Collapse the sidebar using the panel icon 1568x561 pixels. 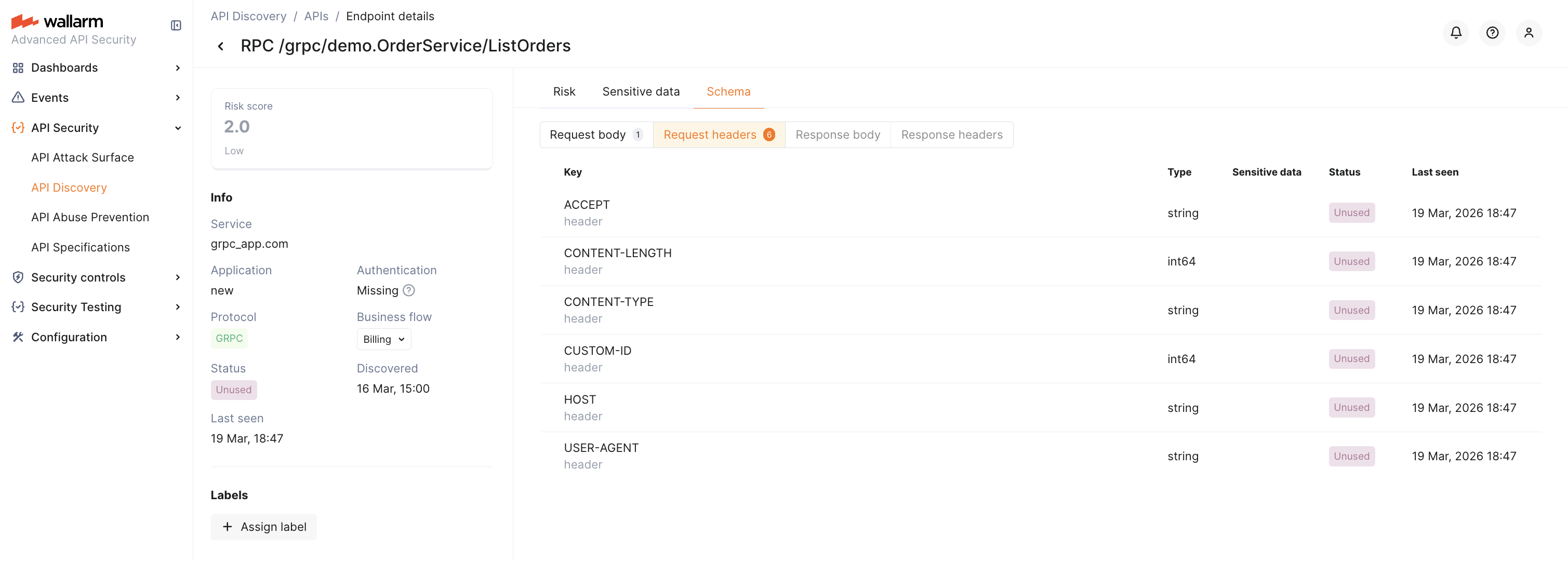(x=175, y=25)
